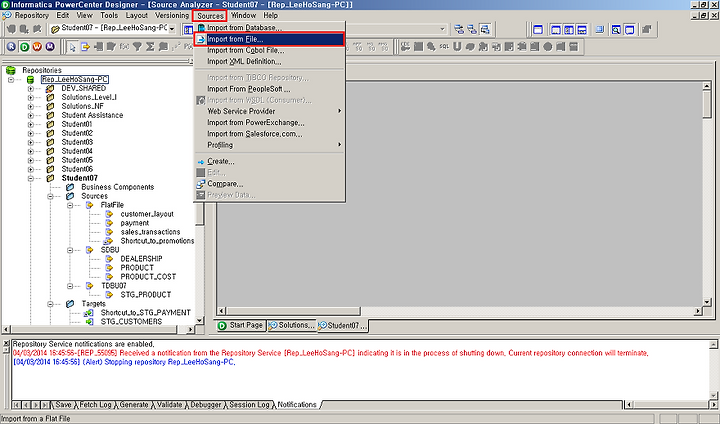Click the speech-bubble output window icon

pyautogui.click(x=630, y=30)
